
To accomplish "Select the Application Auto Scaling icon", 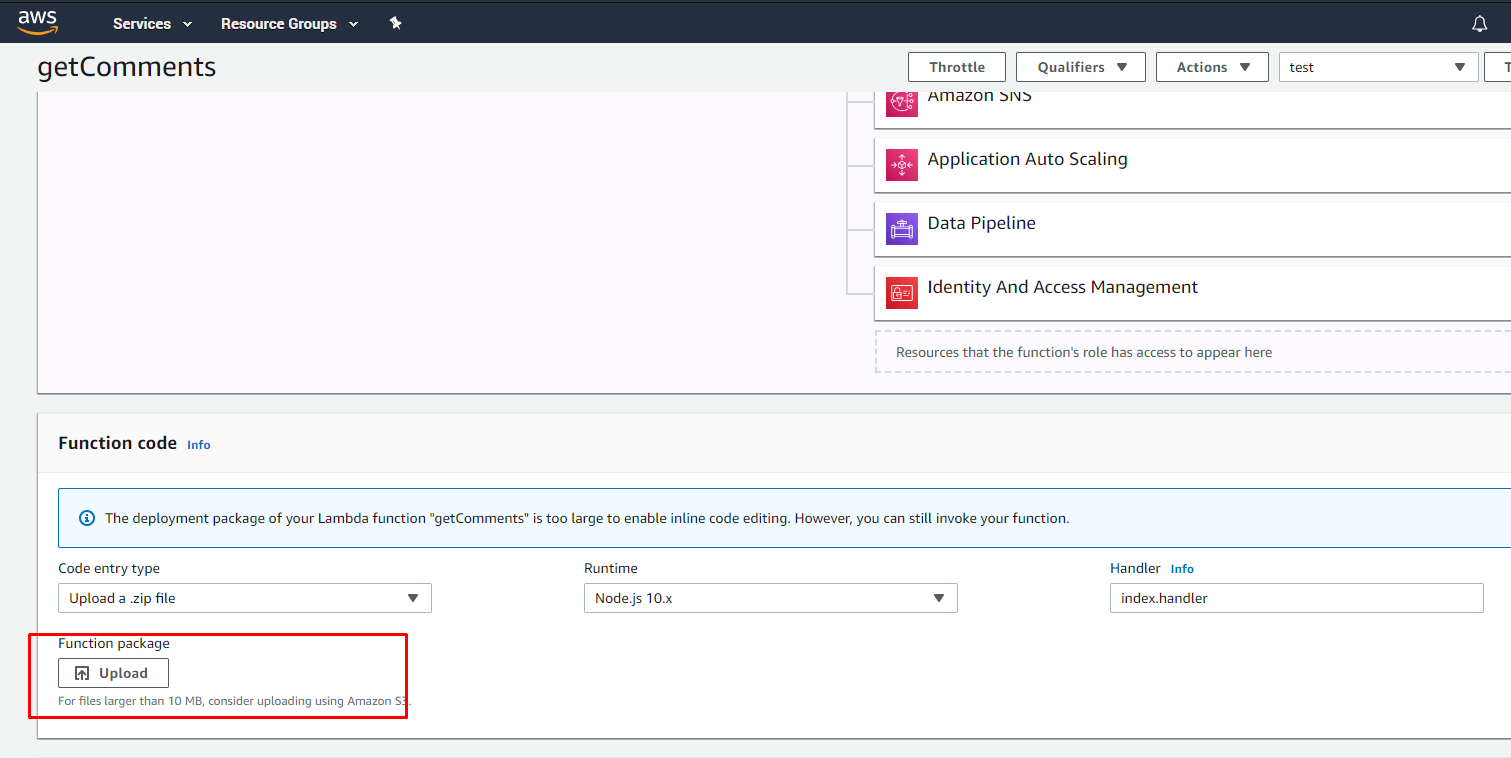I will pos(902,165).
